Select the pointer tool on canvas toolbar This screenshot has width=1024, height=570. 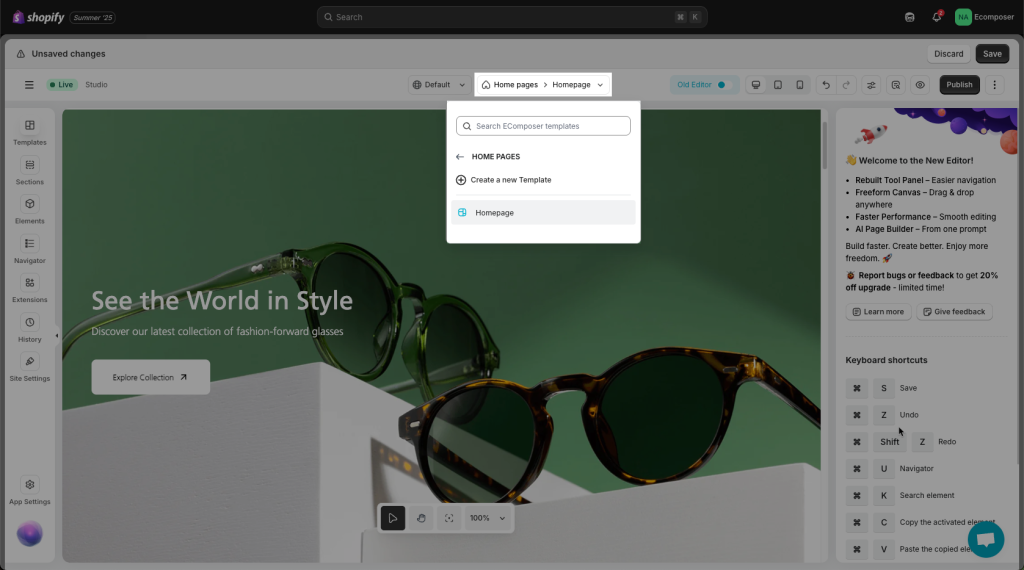392,518
